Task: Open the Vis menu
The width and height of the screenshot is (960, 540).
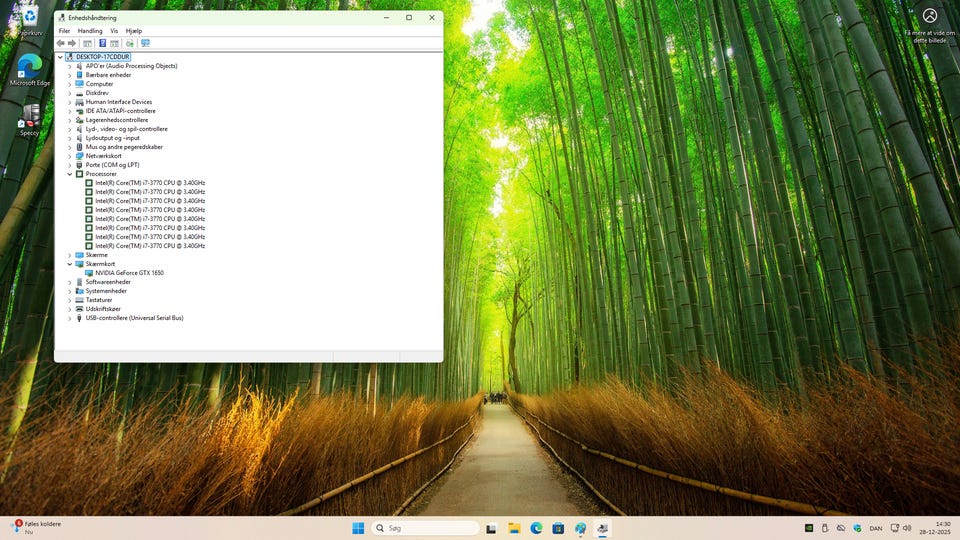Action: [114, 31]
